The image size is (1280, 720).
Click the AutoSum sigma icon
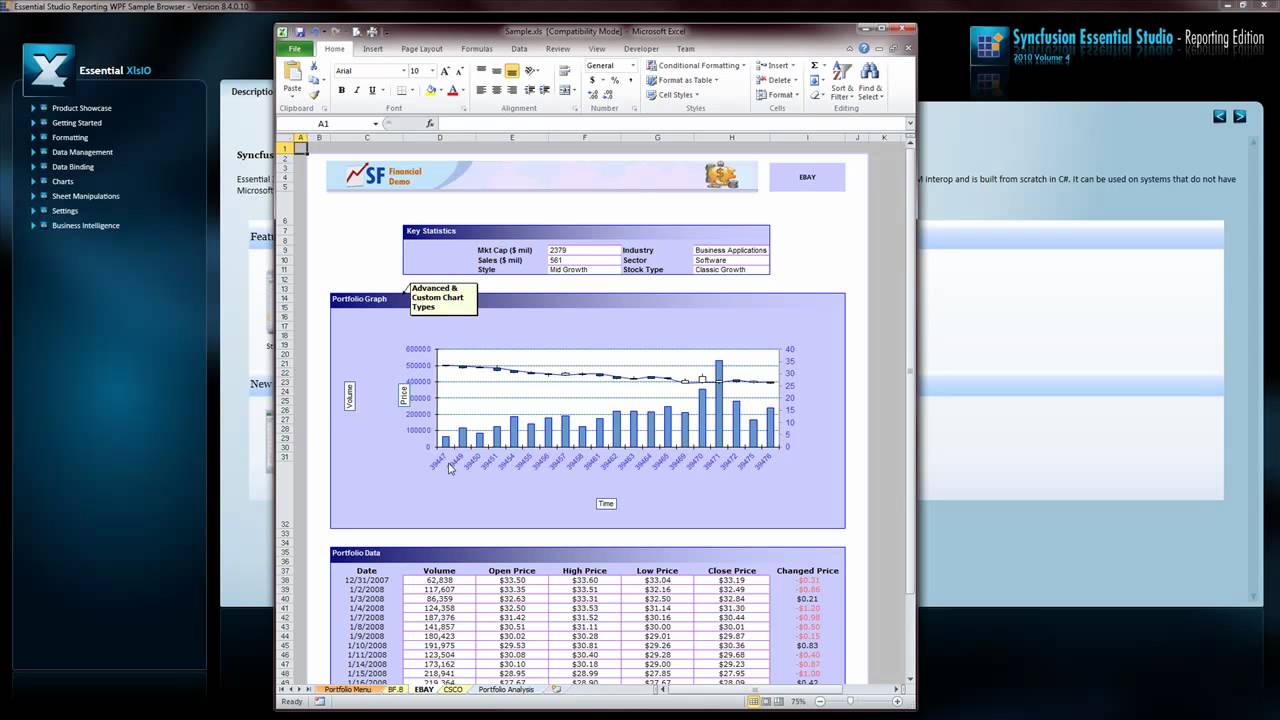pyautogui.click(x=814, y=65)
